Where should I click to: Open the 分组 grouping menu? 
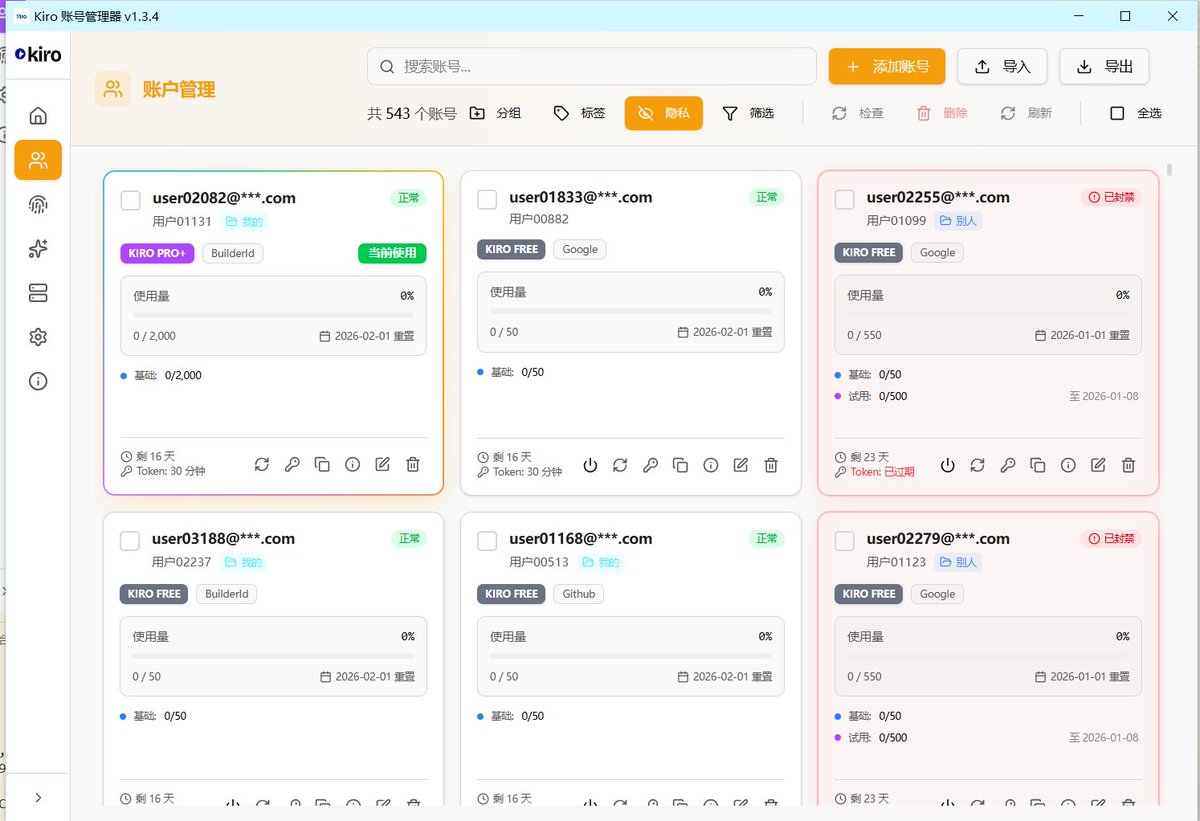[x=495, y=113]
